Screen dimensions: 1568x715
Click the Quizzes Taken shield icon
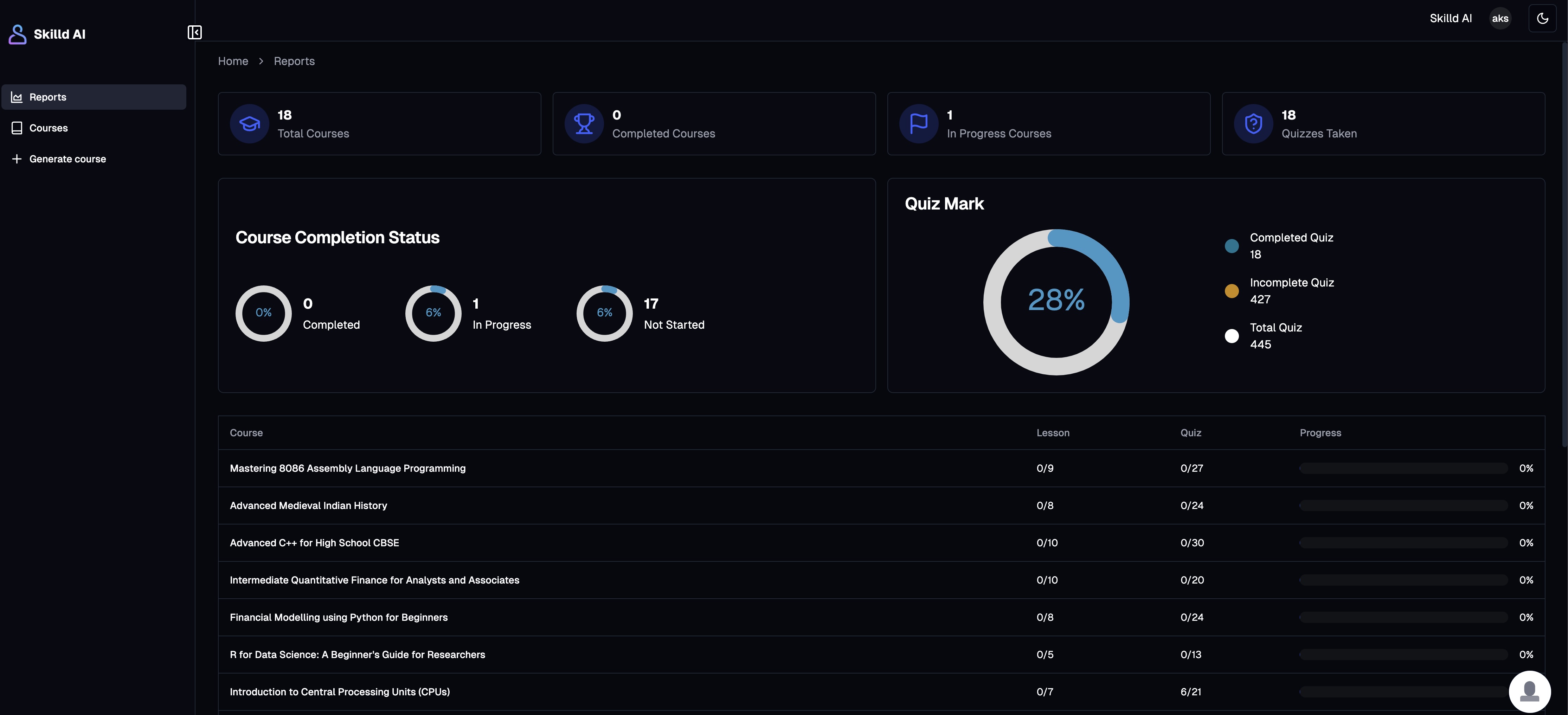[1253, 124]
